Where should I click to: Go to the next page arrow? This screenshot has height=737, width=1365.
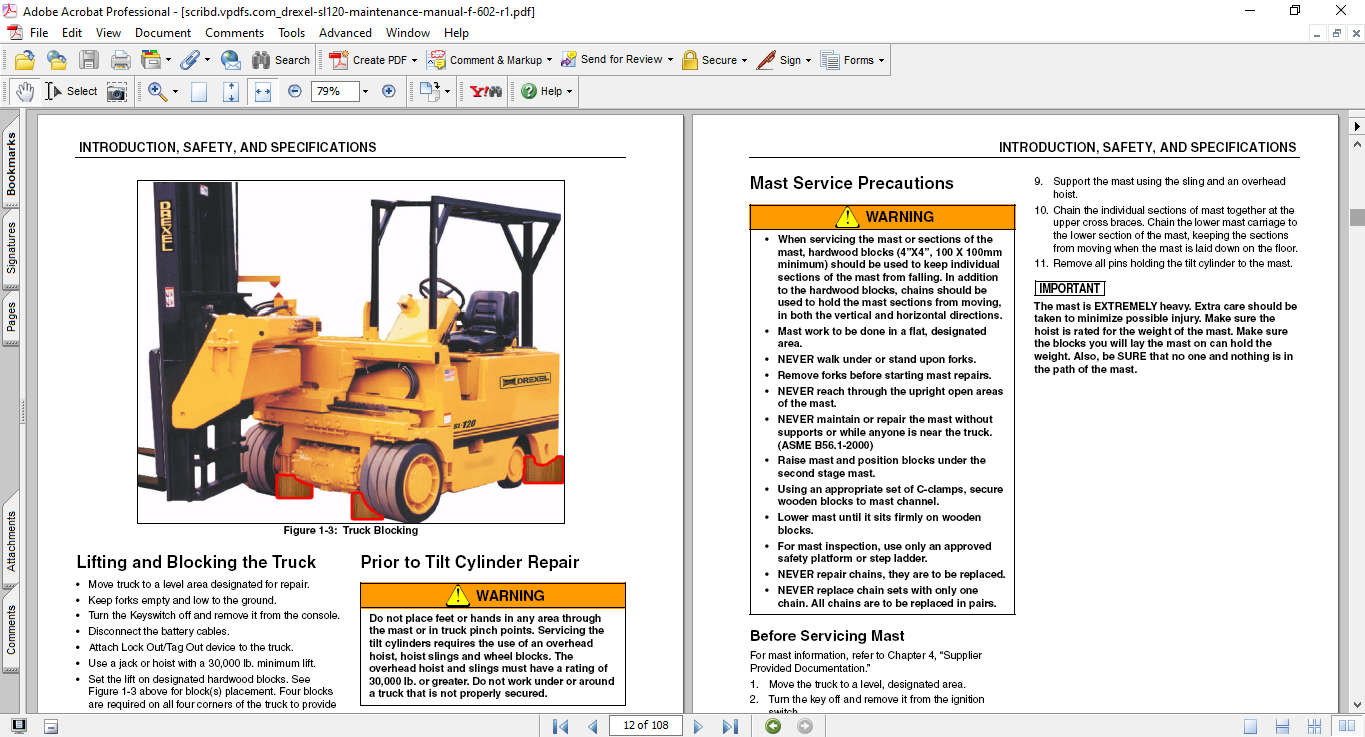pyautogui.click(x=698, y=726)
